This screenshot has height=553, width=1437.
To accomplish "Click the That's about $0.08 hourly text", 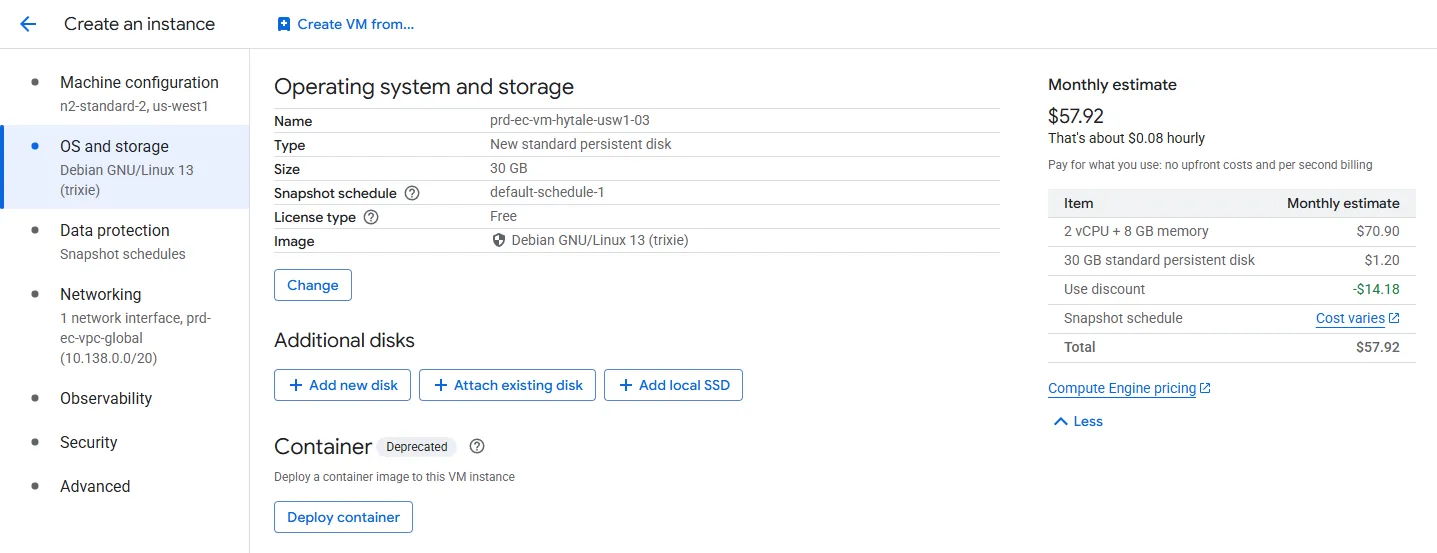I will pos(1126,138).
